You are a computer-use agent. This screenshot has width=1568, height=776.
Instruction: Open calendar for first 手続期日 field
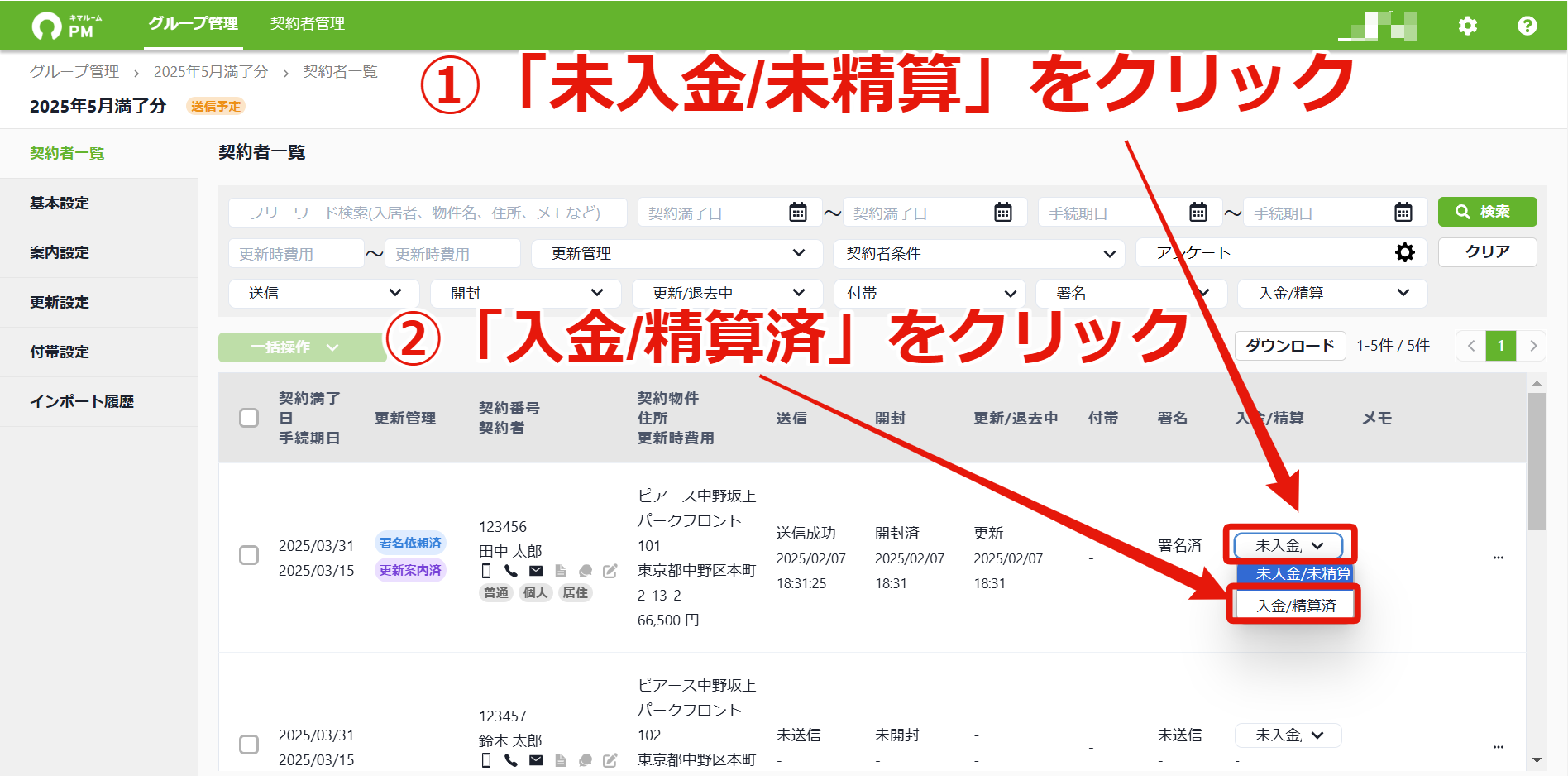(1198, 213)
